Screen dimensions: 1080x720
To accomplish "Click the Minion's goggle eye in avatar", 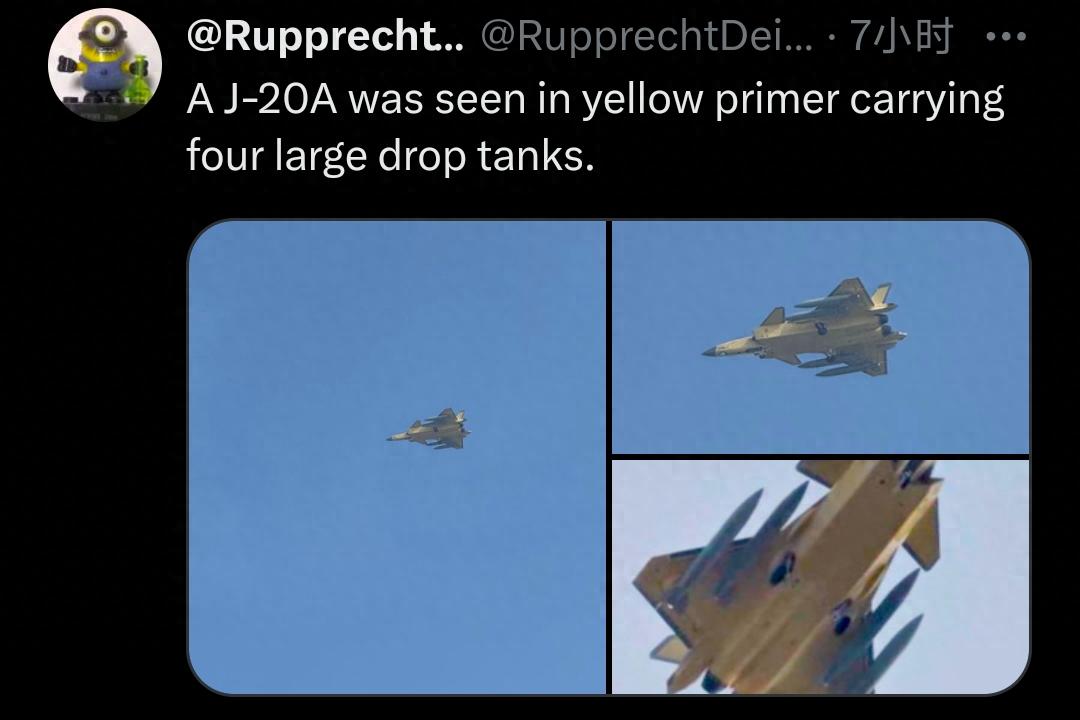I will (x=105, y=30).
